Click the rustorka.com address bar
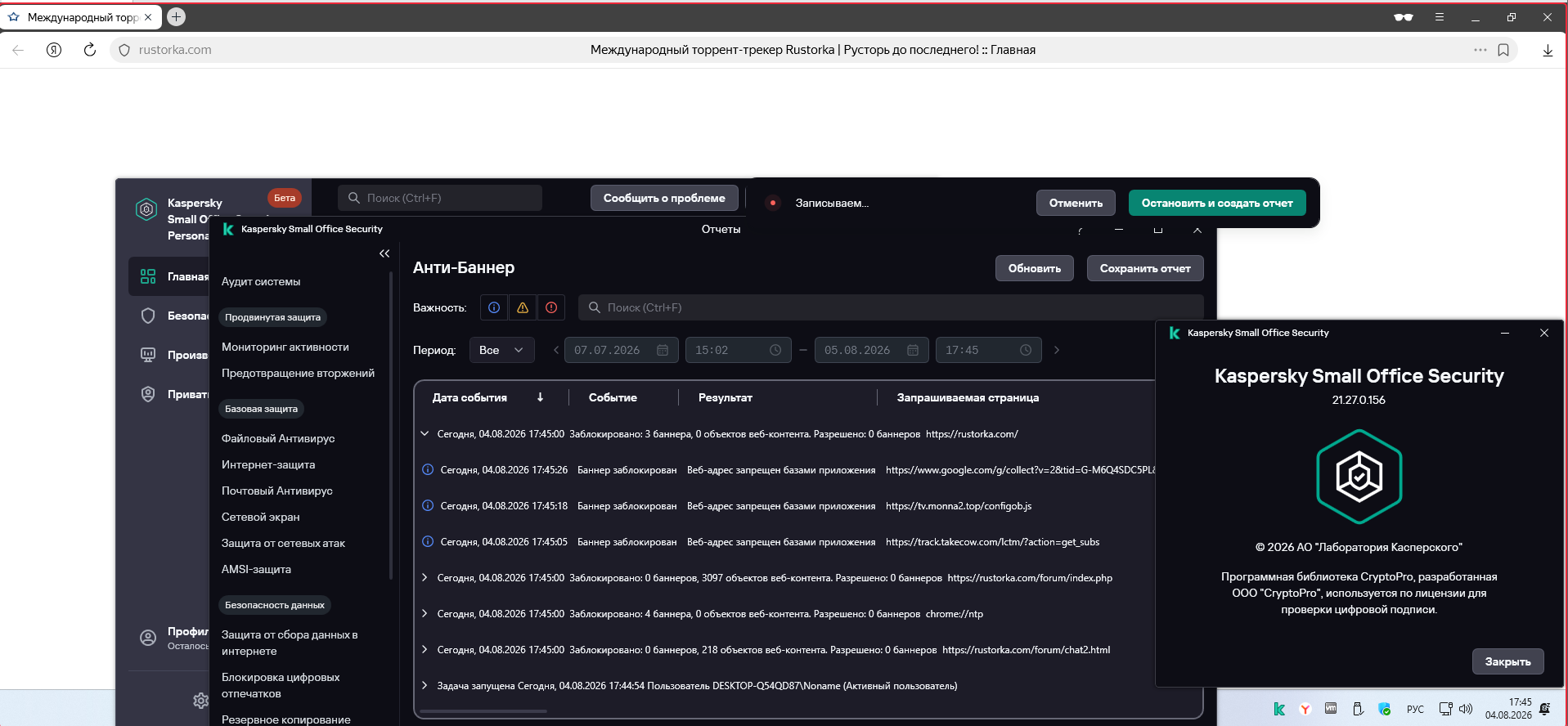This screenshot has height=726, width=1568. pos(813,50)
